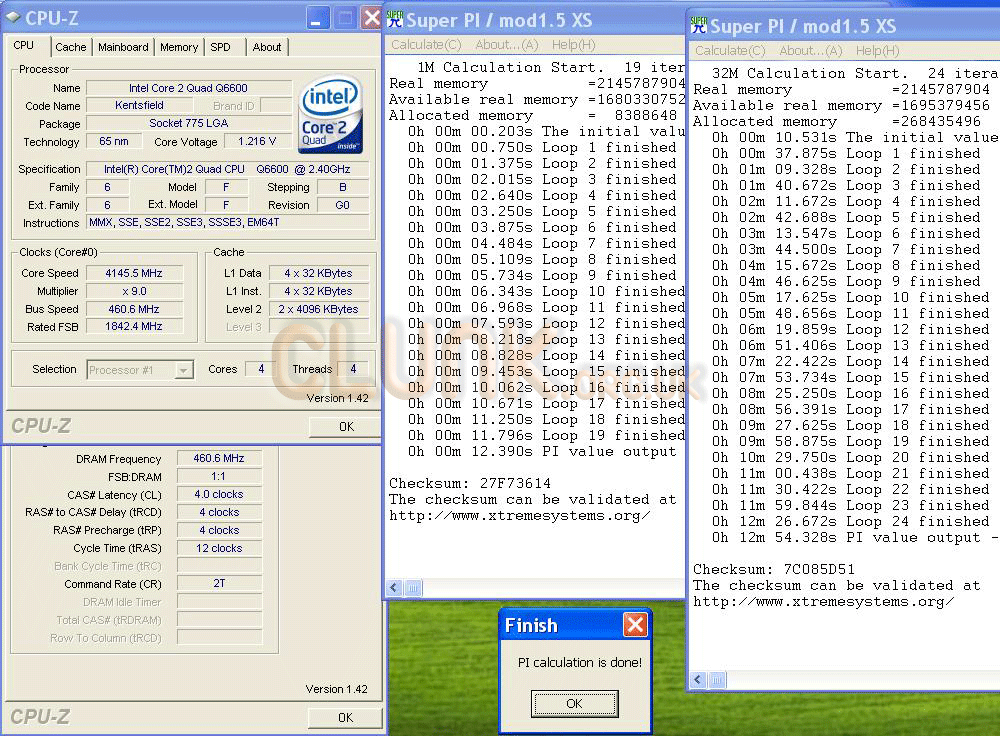Click the Core Voltage value '1.216 V'
This screenshot has width=1000, height=736.
[257, 141]
